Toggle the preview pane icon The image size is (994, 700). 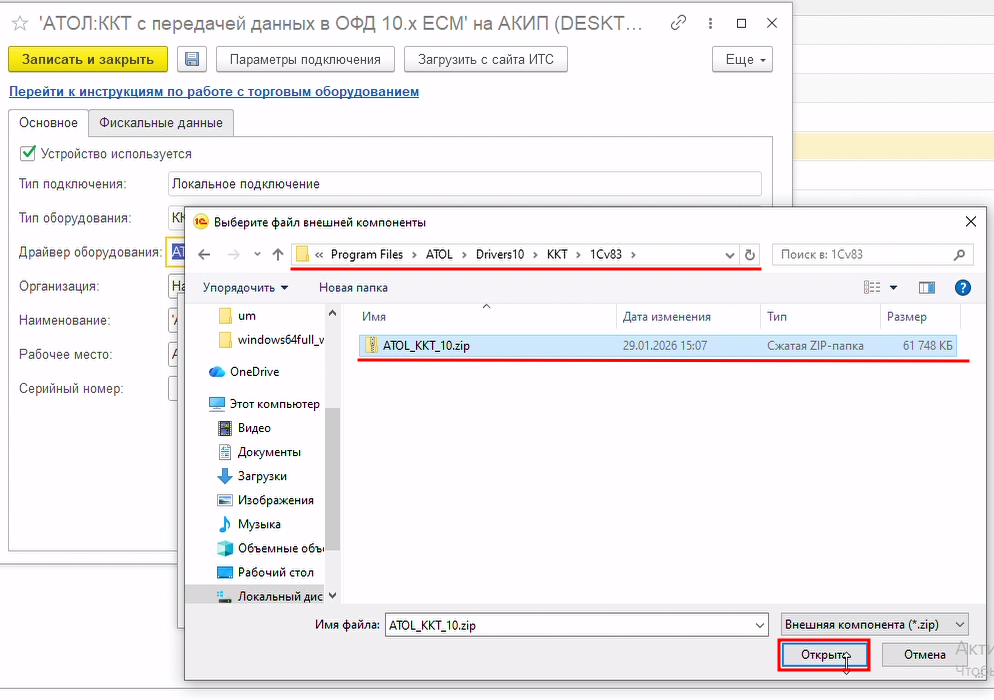pyautogui.click(x=927, y=288)
